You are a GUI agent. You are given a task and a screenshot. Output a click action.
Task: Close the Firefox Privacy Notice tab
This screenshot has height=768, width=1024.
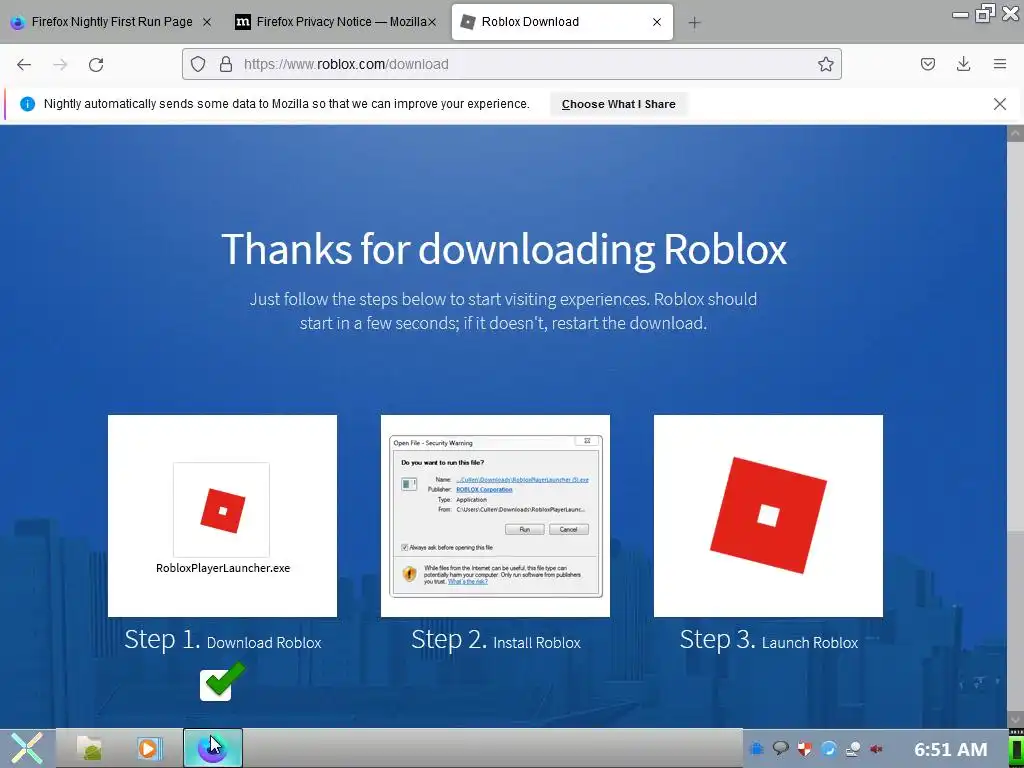[x=432, y=22]
